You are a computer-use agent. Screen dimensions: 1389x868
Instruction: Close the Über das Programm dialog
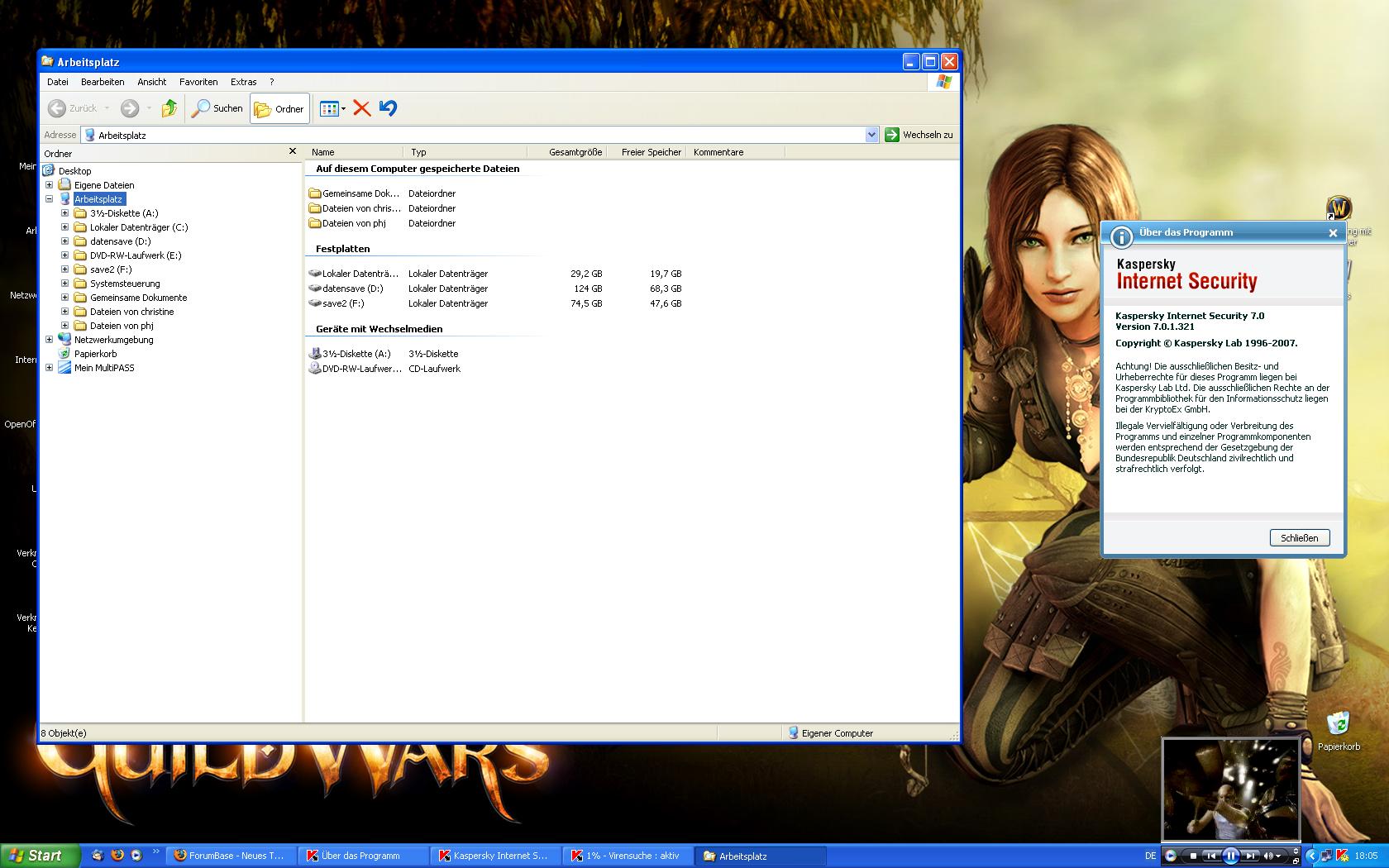(1333, 233)
